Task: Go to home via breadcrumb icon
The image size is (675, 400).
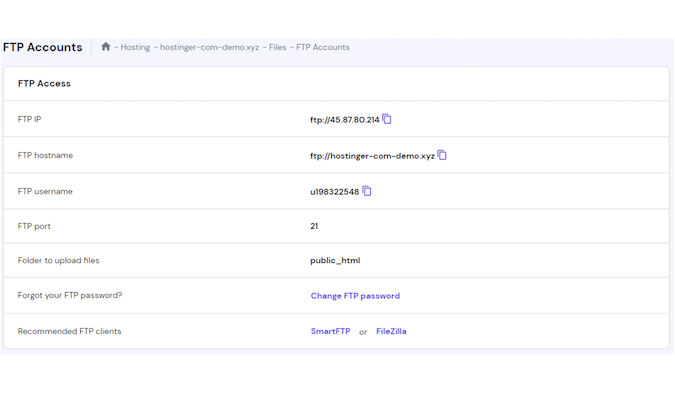Action: pos(106,47)
